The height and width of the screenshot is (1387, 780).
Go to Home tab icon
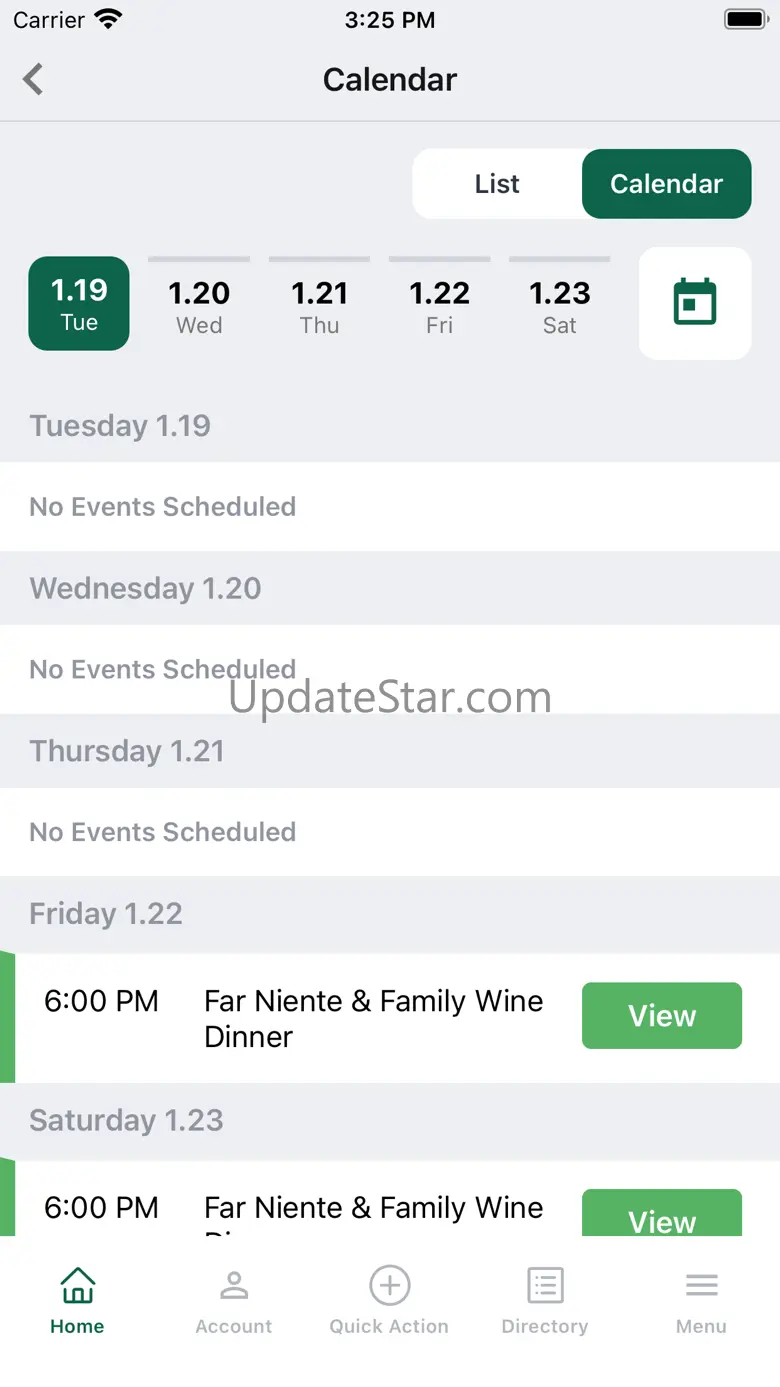click(77, 1286)
